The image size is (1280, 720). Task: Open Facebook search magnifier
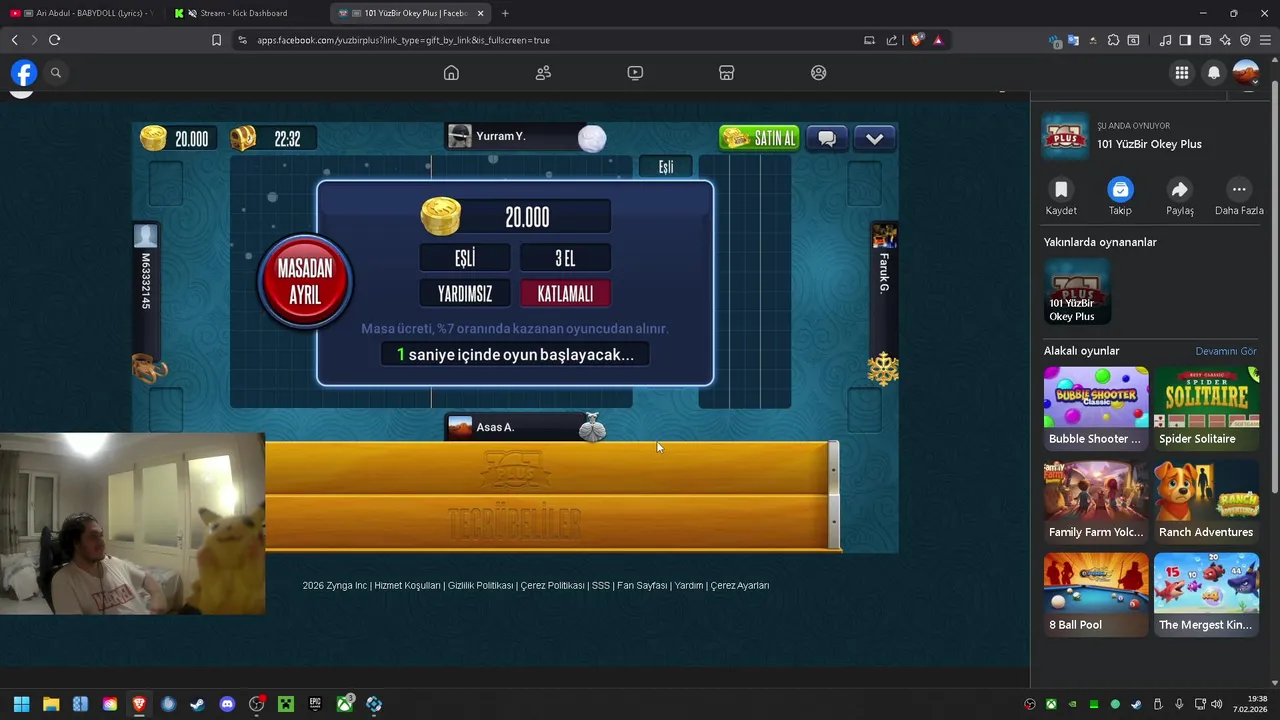[x=56, y=73]
